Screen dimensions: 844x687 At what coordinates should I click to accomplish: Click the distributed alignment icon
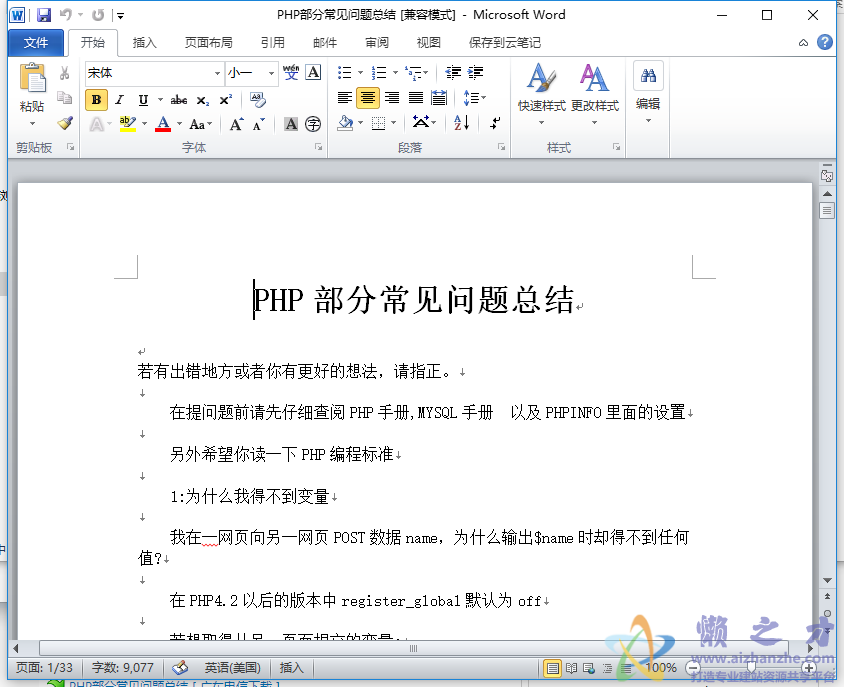point(439,98)
